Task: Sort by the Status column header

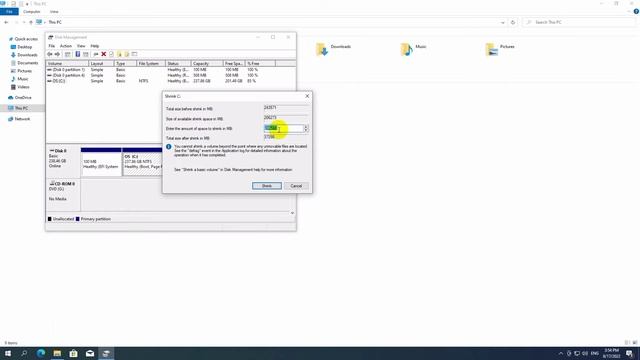Action: click(x=178, y=64)
